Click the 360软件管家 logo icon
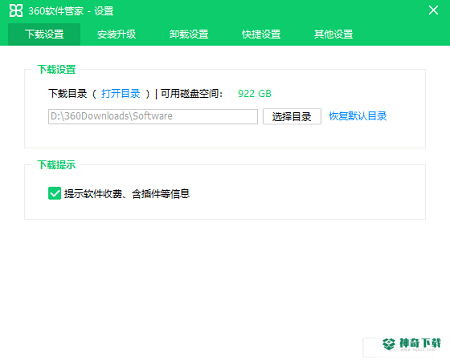This screenshot has height=360, width=450. [16, 11]
